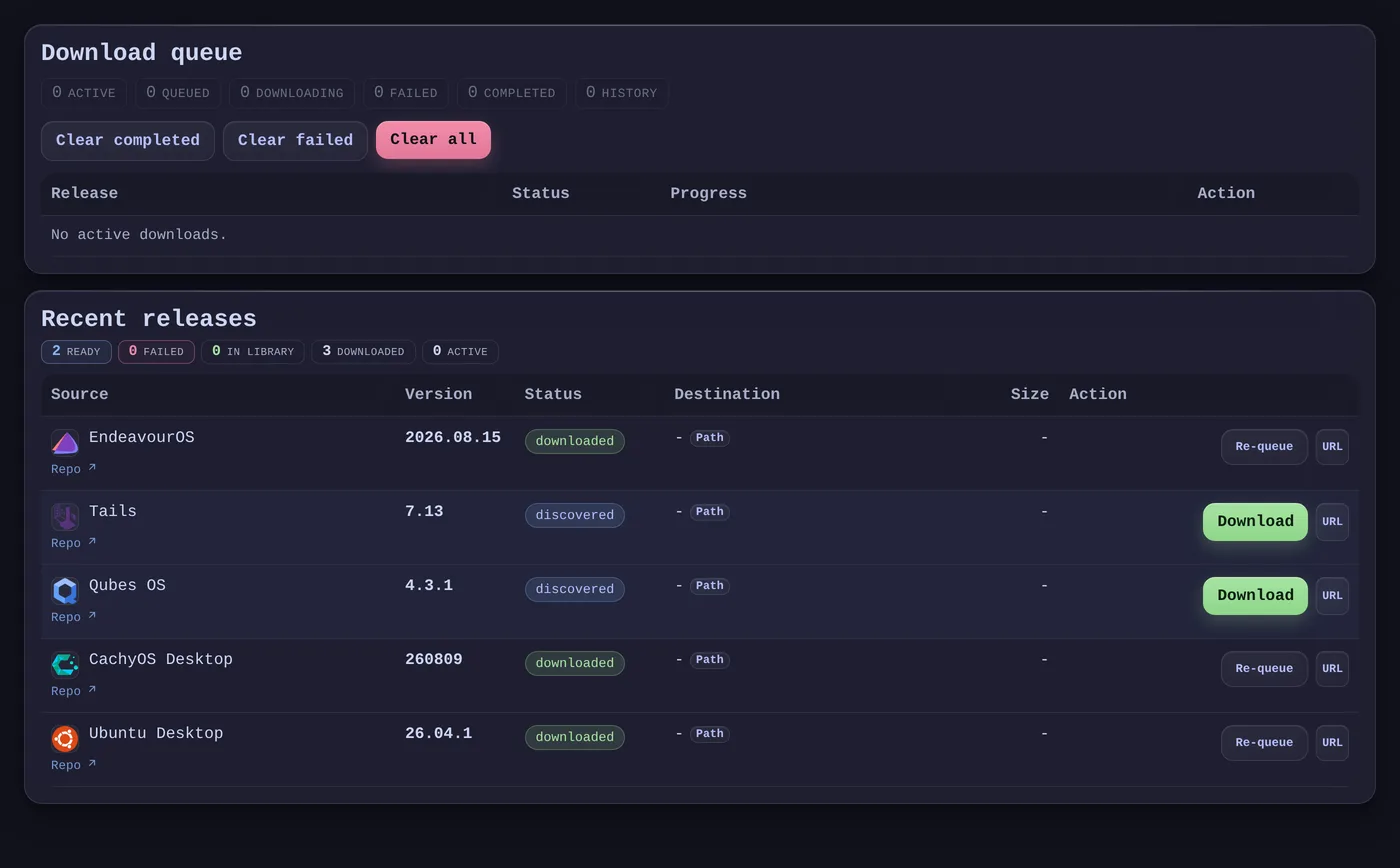The image size is (1400, 868).
Task: Click the Progress column header in queue
Action: point(708,193)
